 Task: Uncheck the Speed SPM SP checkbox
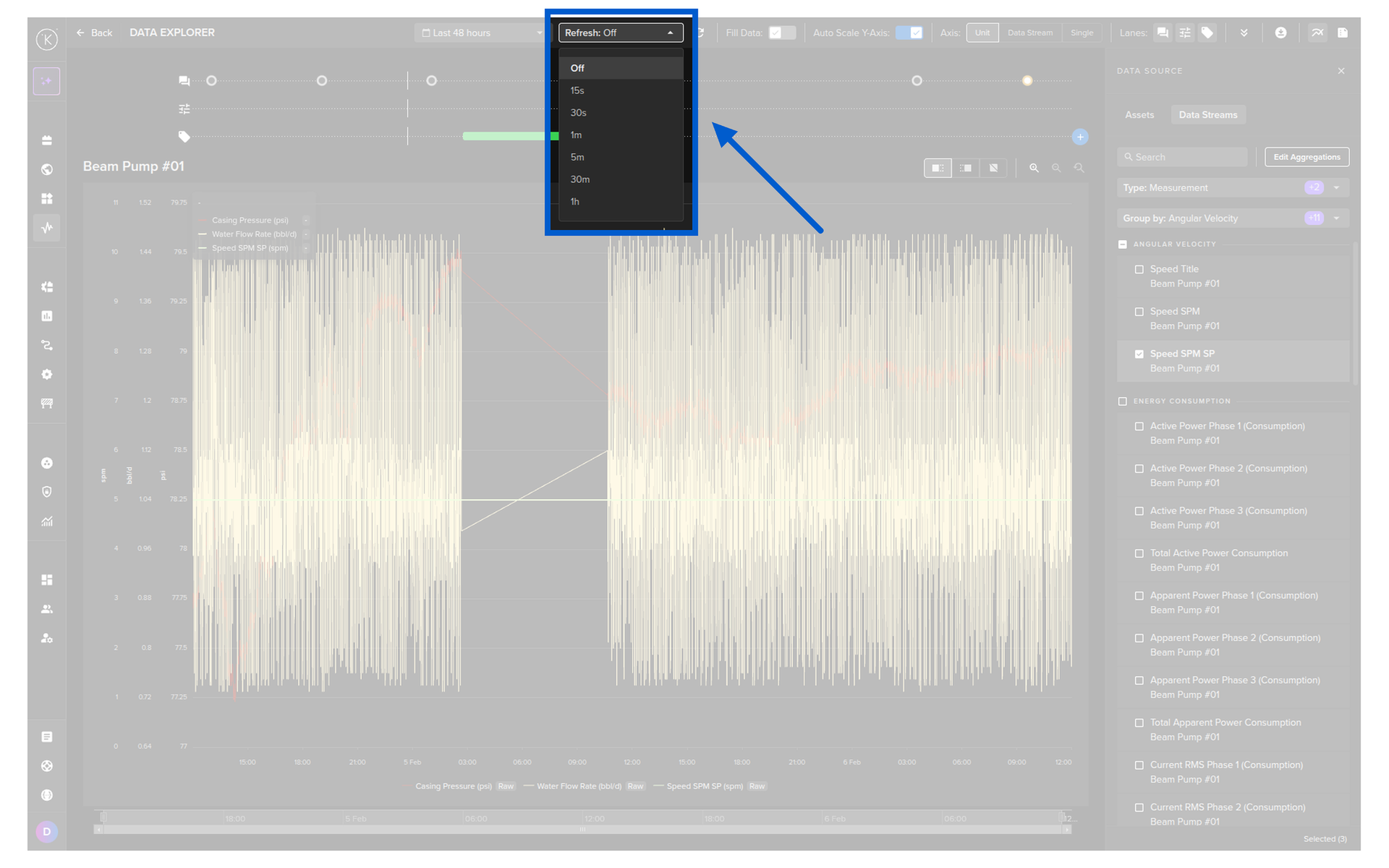coord(1139,354)
